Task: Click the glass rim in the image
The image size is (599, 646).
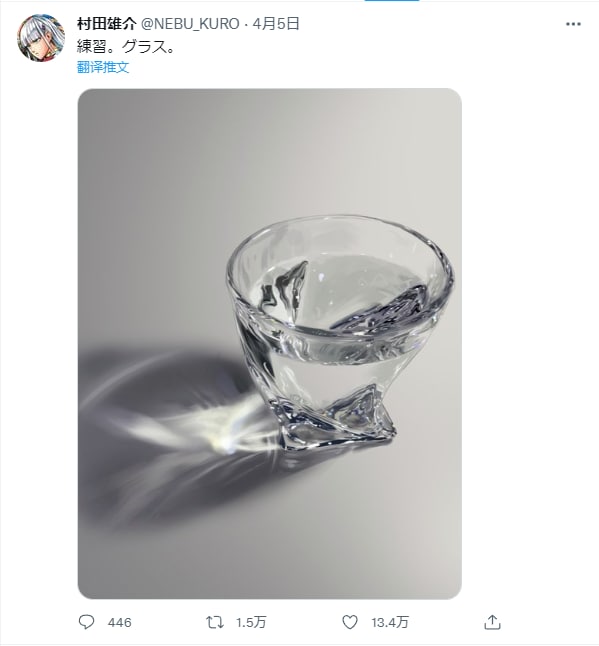Action: (340, 231)
